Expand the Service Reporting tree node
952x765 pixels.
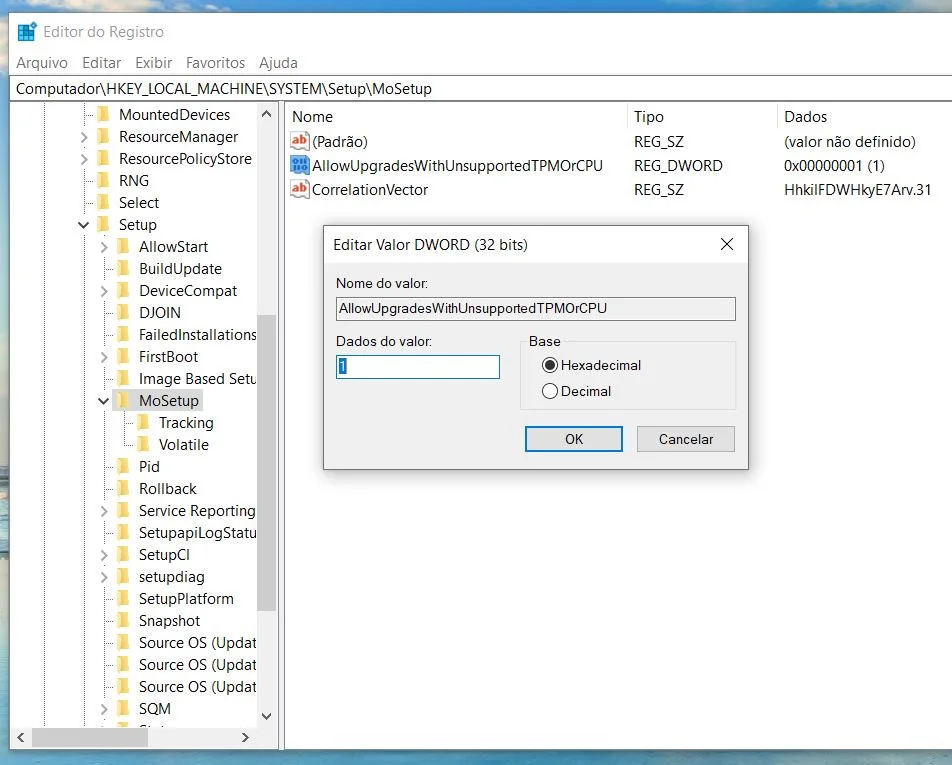coord(104,511)
